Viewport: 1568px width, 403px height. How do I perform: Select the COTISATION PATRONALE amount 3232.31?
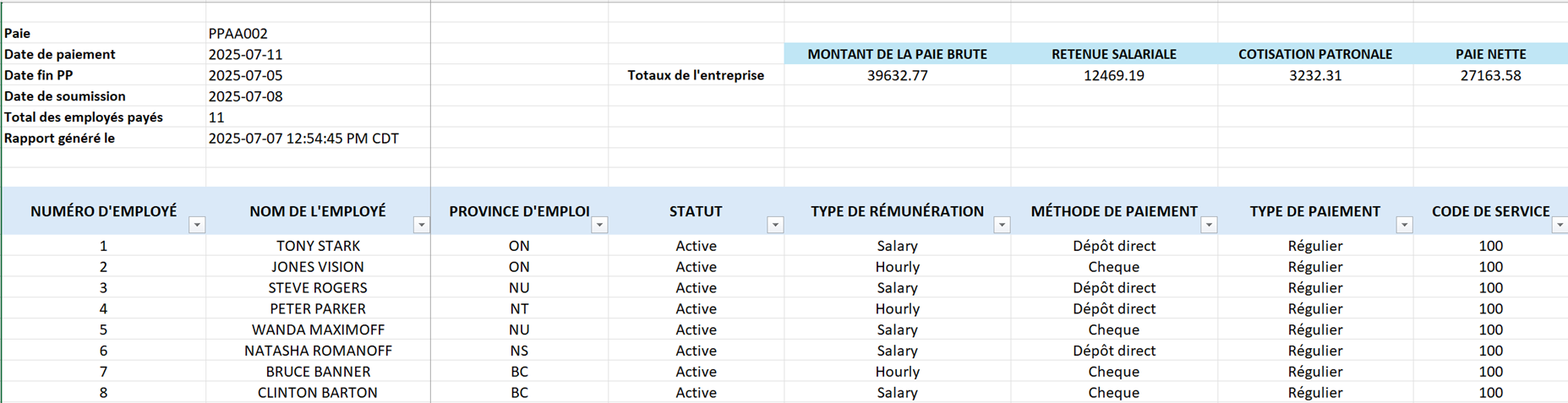tap(1314, 75)
